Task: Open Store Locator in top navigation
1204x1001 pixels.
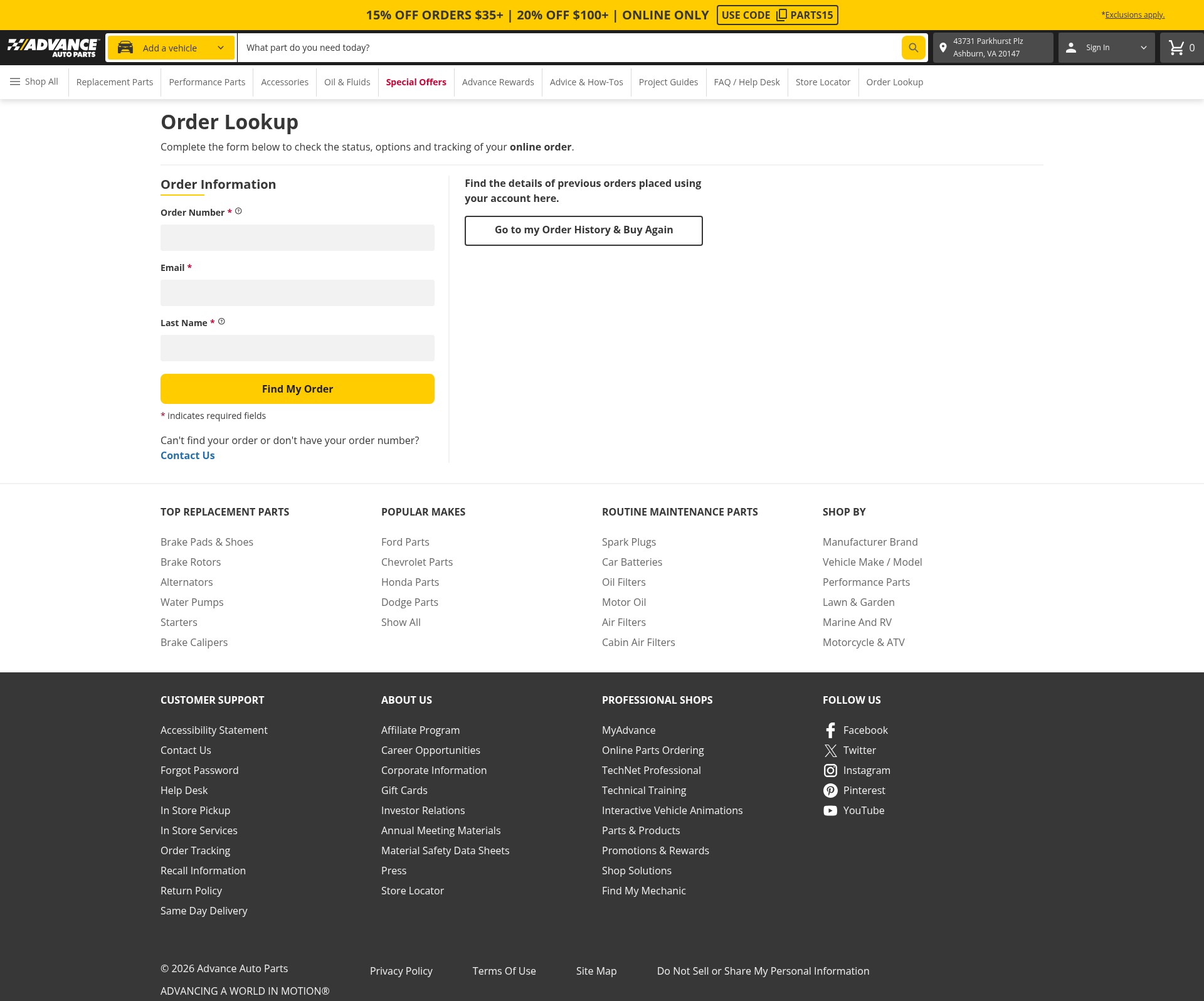Action: [x=823, y=82]
